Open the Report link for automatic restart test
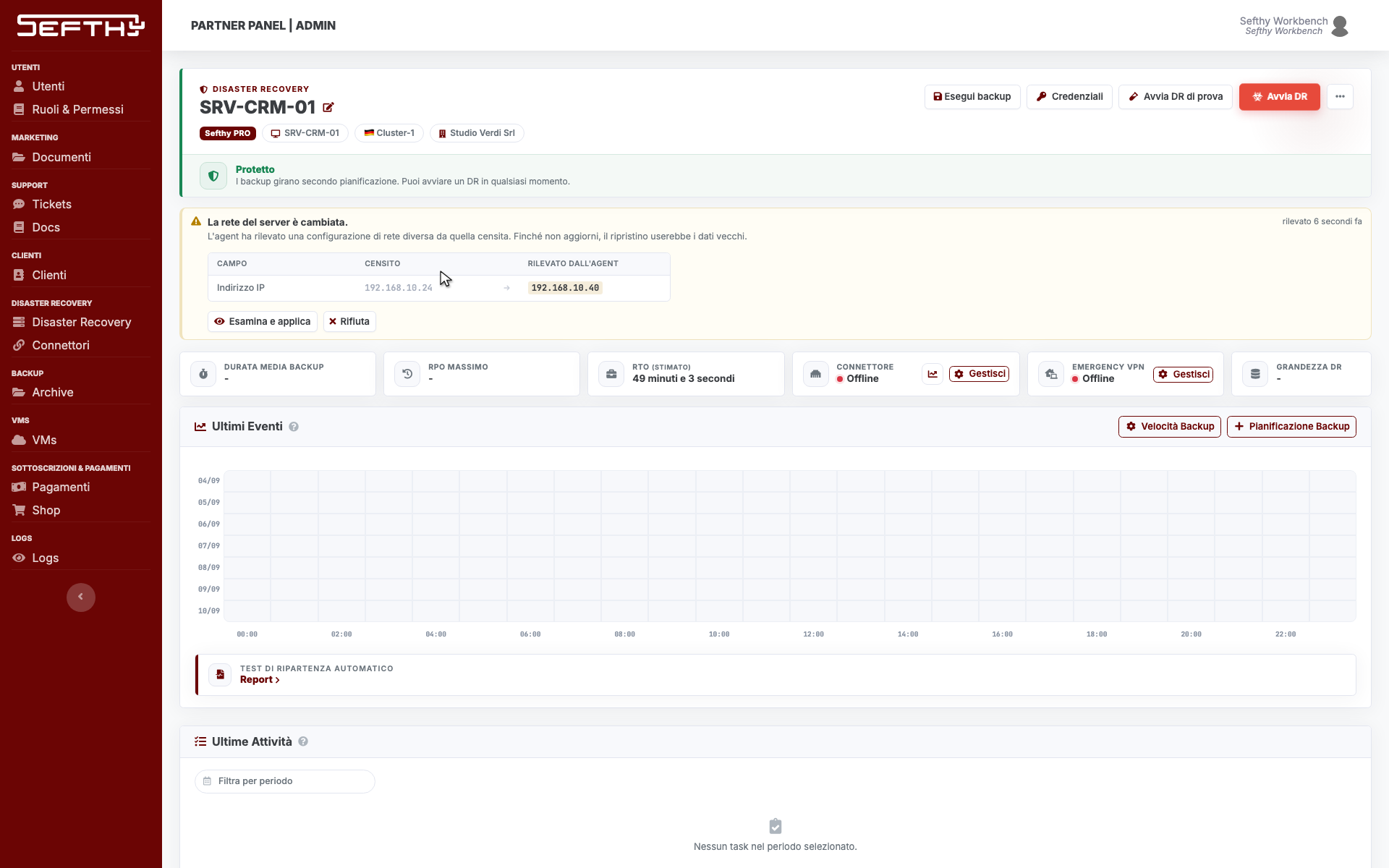This screenshot has width=1389, height=868. pyautogui.click(x=260, y=680)
